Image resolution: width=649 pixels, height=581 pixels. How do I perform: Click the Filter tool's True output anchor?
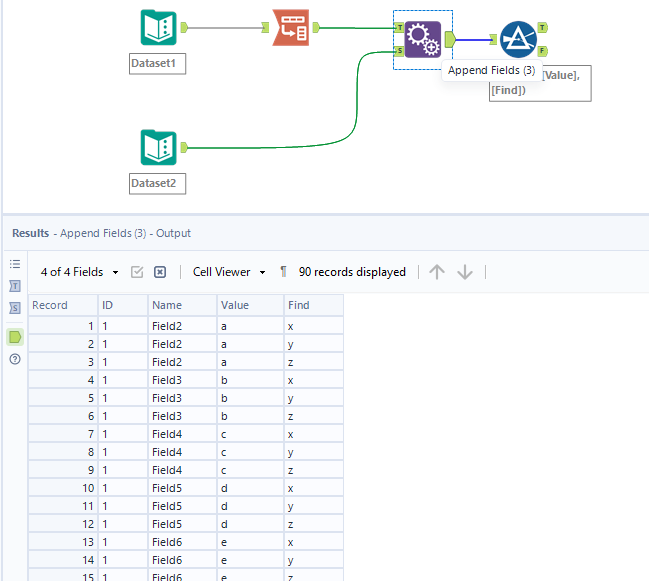(542, 28)
